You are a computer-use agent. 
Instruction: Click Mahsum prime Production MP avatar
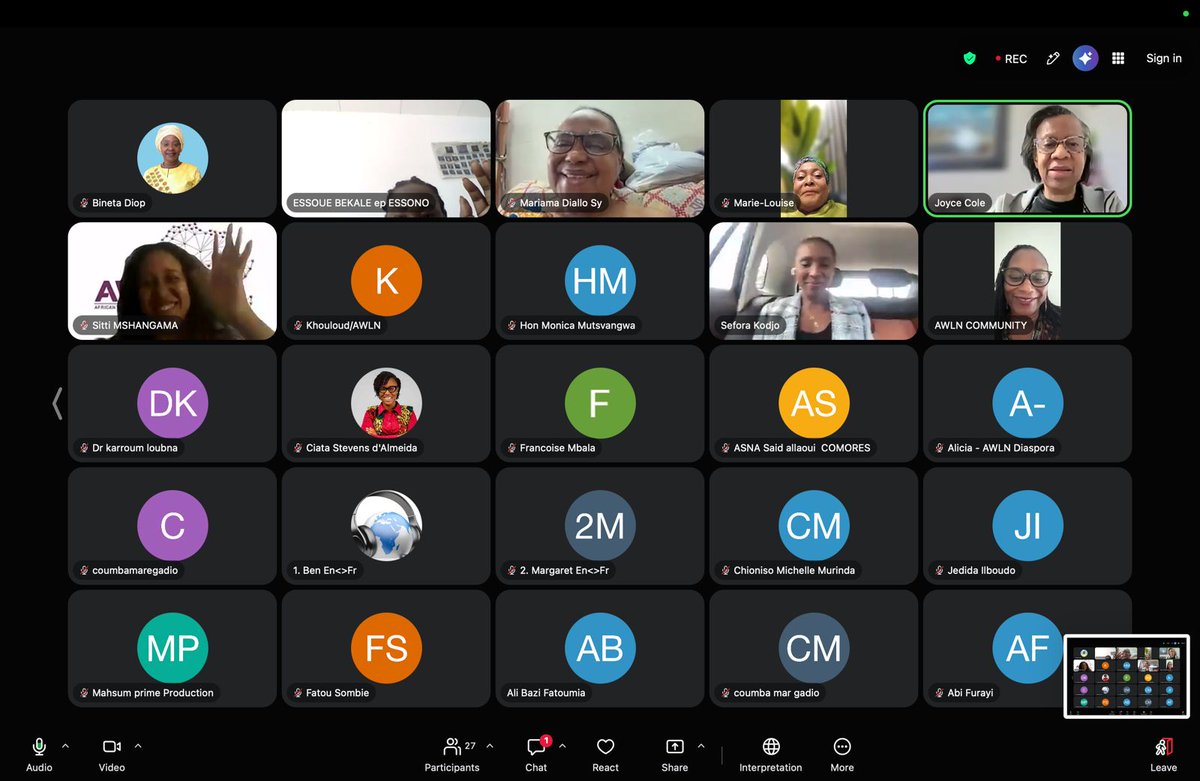[172, 648]
